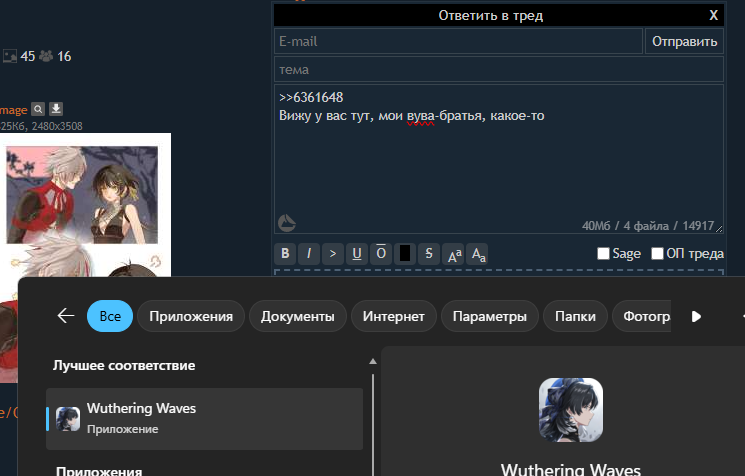Apply underline formatting with U button
Viewport: 745px width, 476px height.
point(357,254)
